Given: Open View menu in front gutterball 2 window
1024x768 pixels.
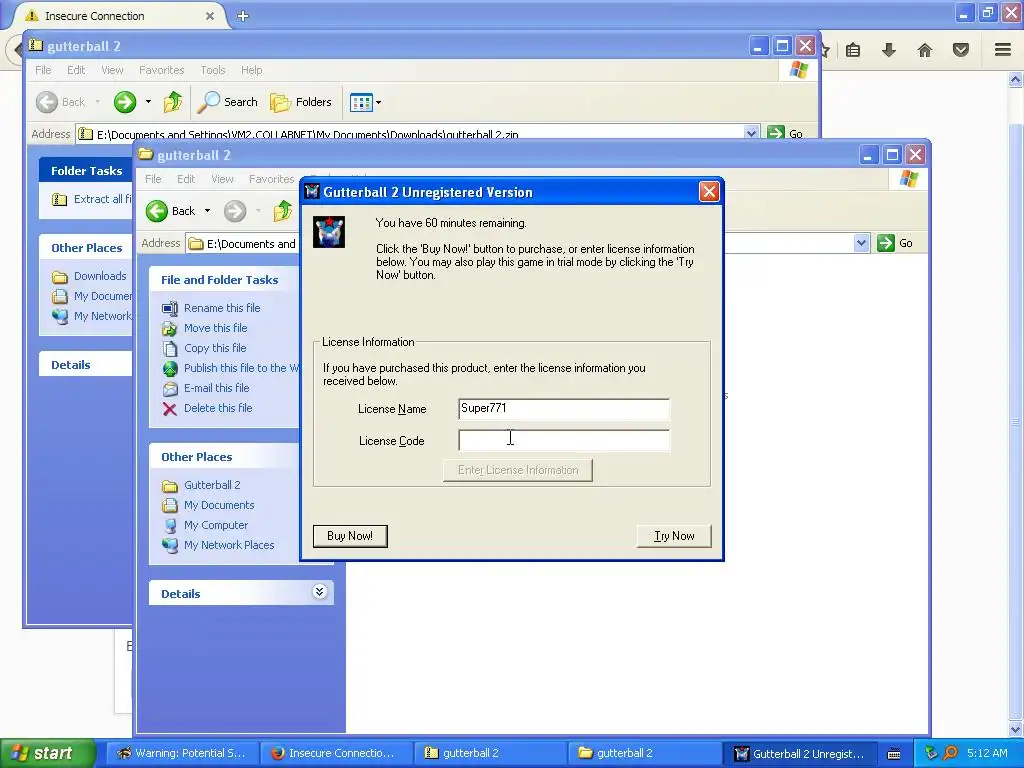Looking at the screenshot, I should pos(222,179).
